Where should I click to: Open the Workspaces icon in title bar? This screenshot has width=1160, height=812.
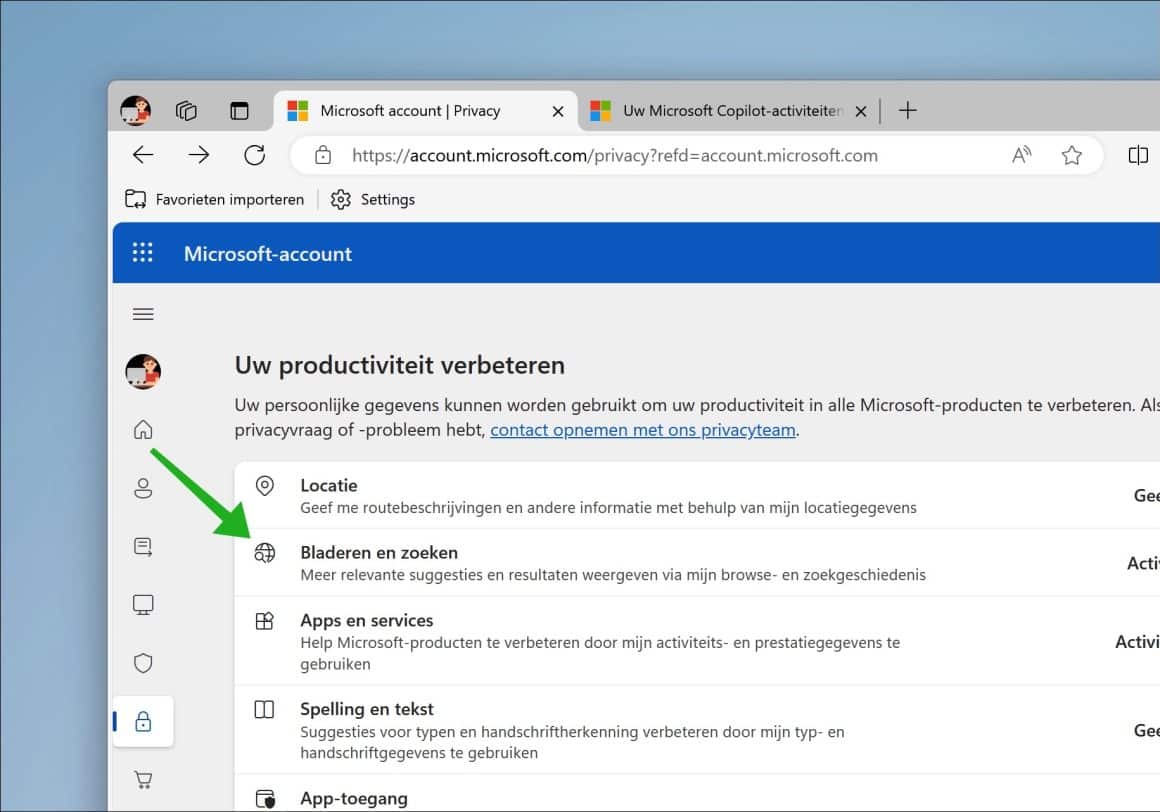coord(186,111)
